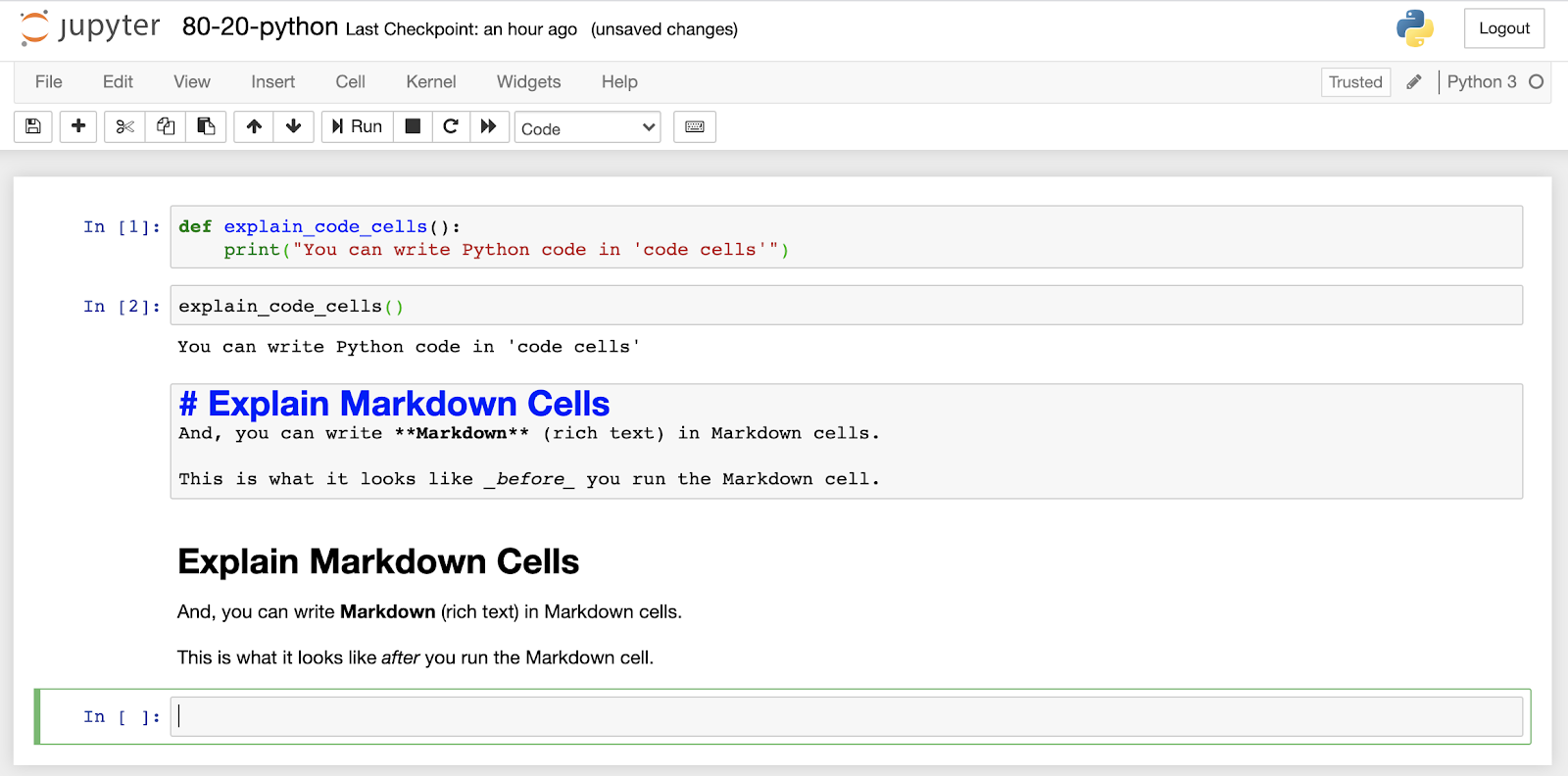Open the Cell menu

350,82
